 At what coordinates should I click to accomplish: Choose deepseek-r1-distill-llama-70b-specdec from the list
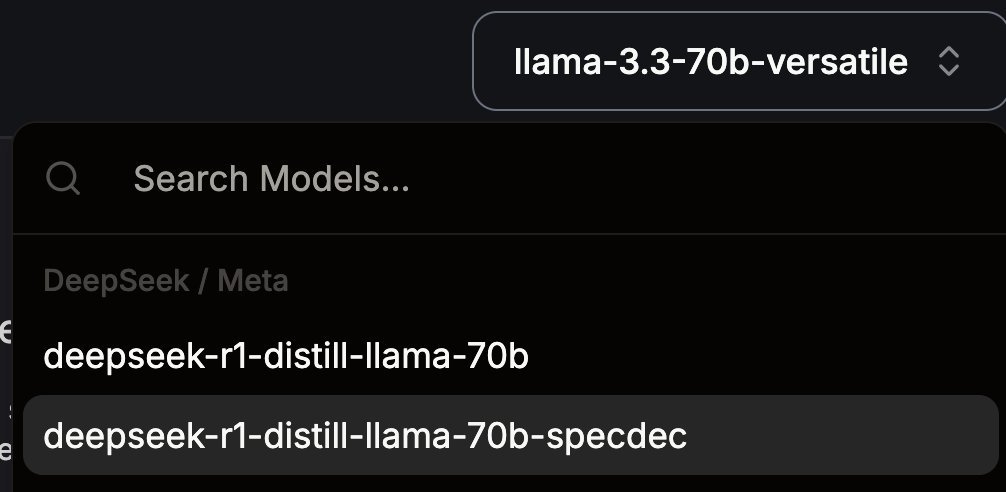point(365,436)
